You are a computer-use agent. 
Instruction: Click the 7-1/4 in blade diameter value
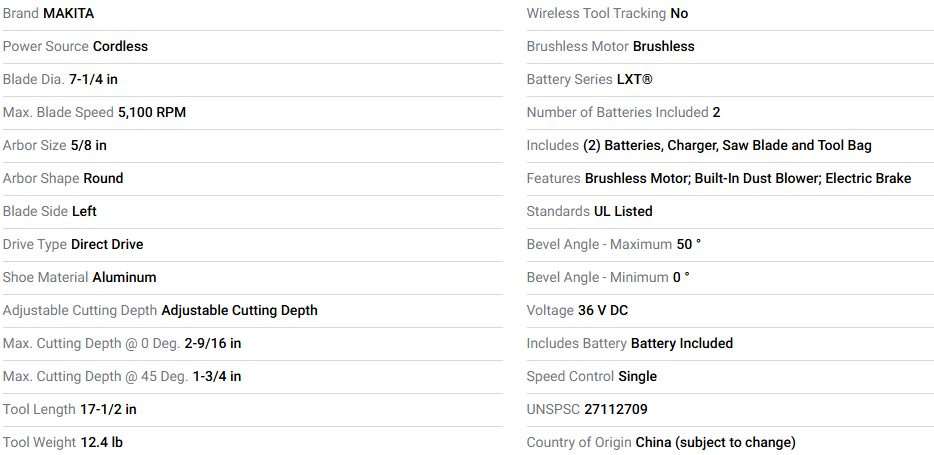coord(93,79)
